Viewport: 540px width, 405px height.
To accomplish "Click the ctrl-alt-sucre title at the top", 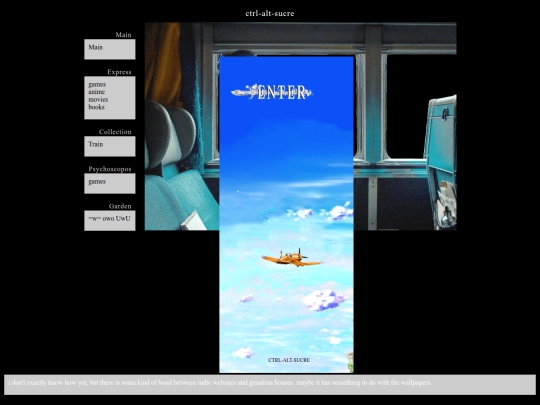I will [270, 13].
